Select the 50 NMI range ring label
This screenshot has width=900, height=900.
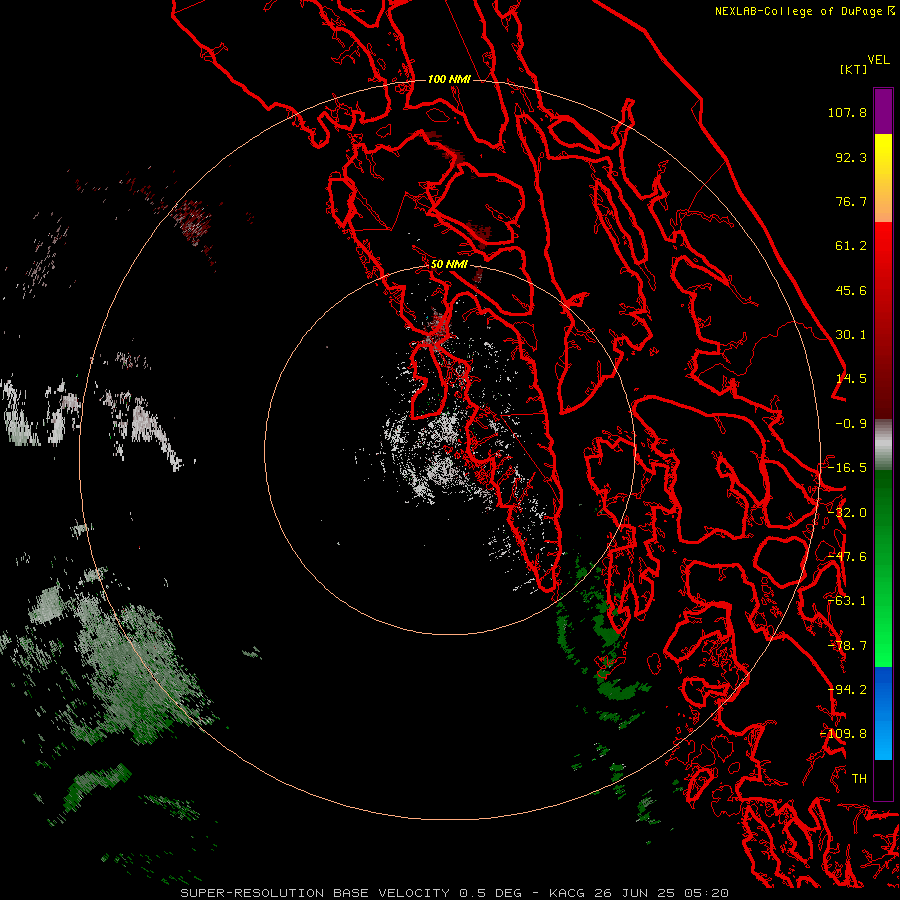point(449,264)
